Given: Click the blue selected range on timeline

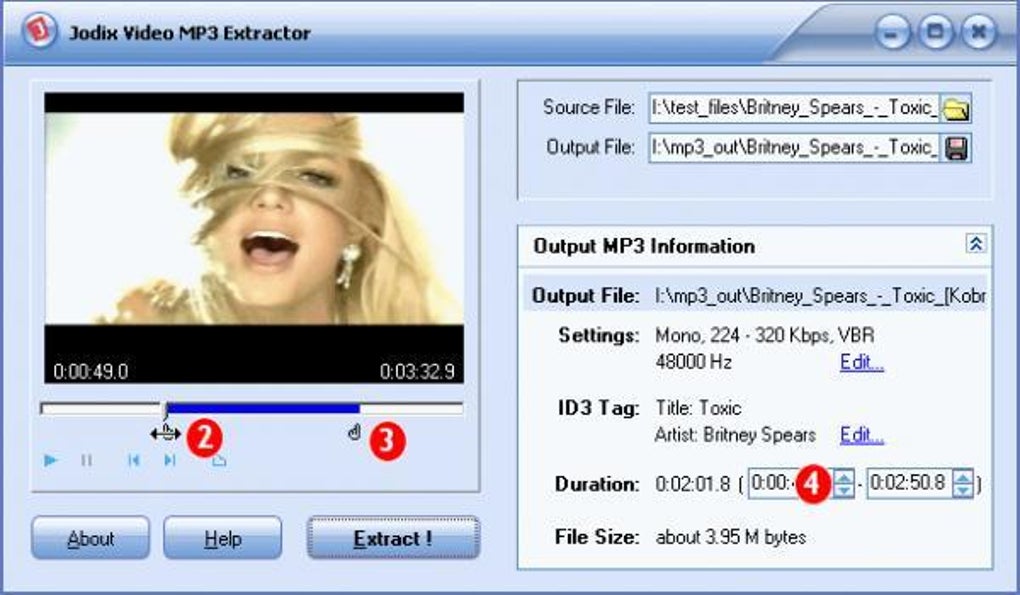Looking at the screenshot, I should tap(263, 408).
